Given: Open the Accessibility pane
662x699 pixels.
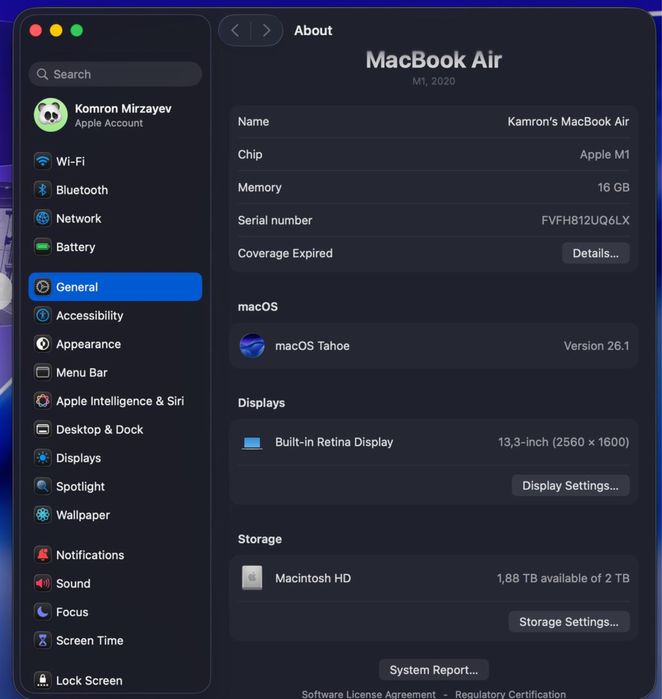Looking at the screenshot, I should pyautogui.click(x=115, y=315).
